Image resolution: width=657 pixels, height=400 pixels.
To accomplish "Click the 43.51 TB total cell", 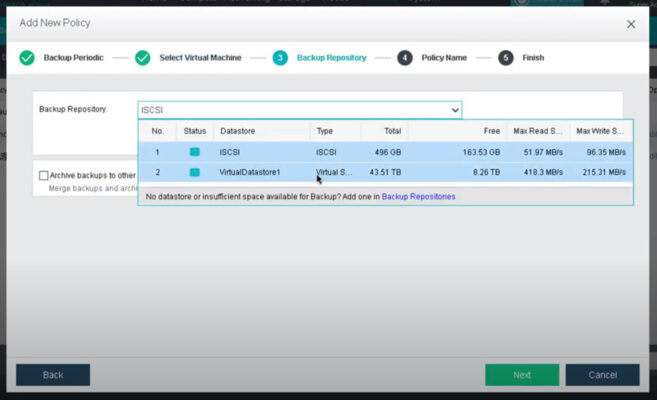I will [x=385, y=172].
